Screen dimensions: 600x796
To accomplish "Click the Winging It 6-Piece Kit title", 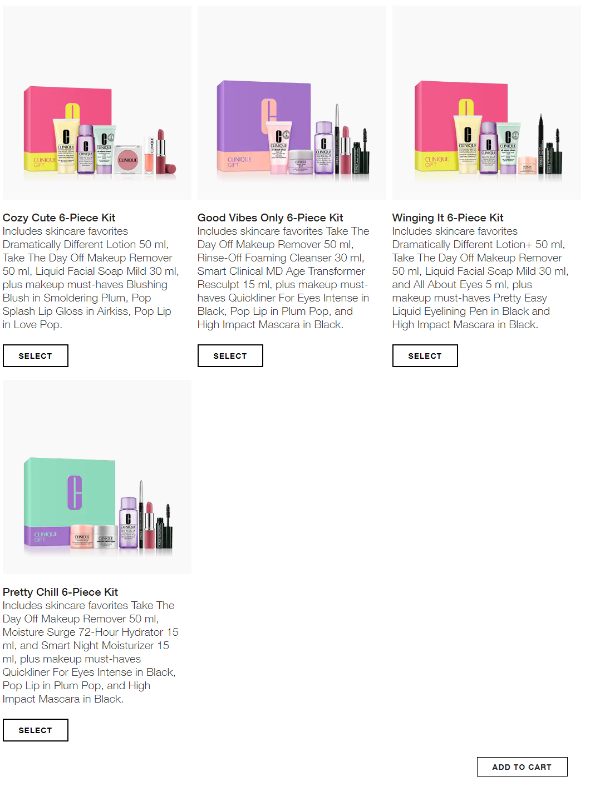I will pyautogui.click(x=447, y=217).
